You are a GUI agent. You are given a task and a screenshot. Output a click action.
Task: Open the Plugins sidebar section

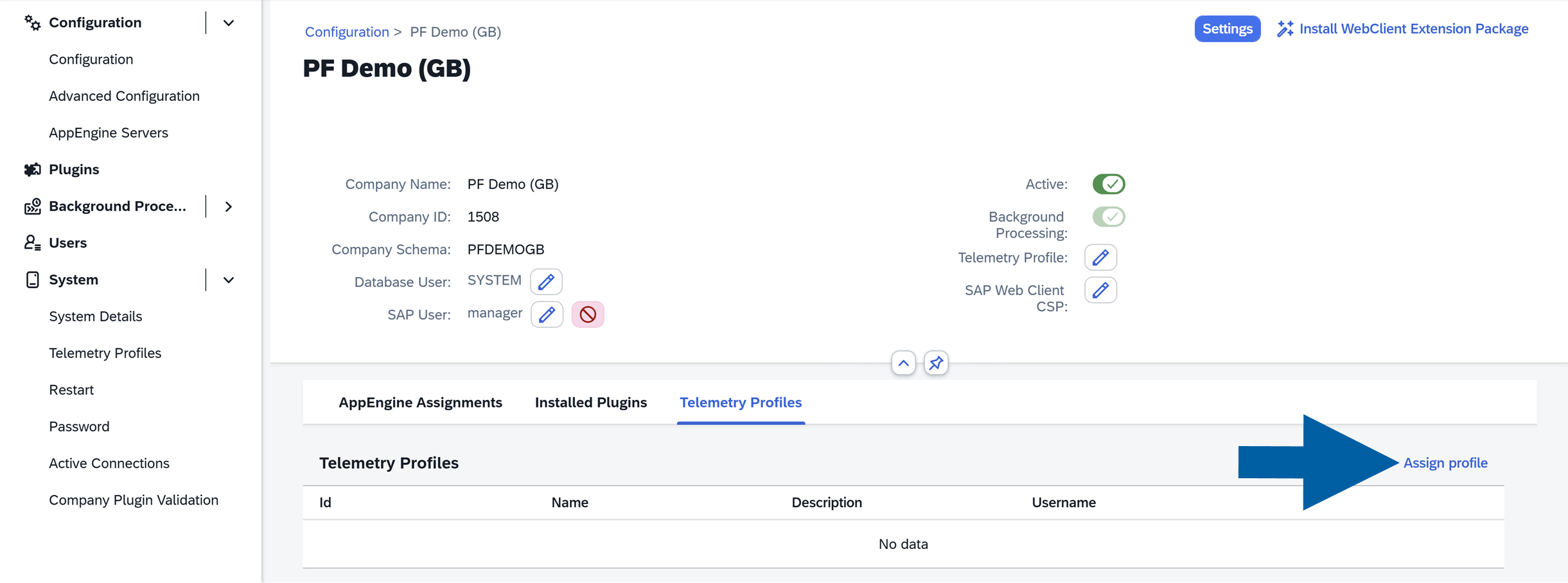[74, 170]
